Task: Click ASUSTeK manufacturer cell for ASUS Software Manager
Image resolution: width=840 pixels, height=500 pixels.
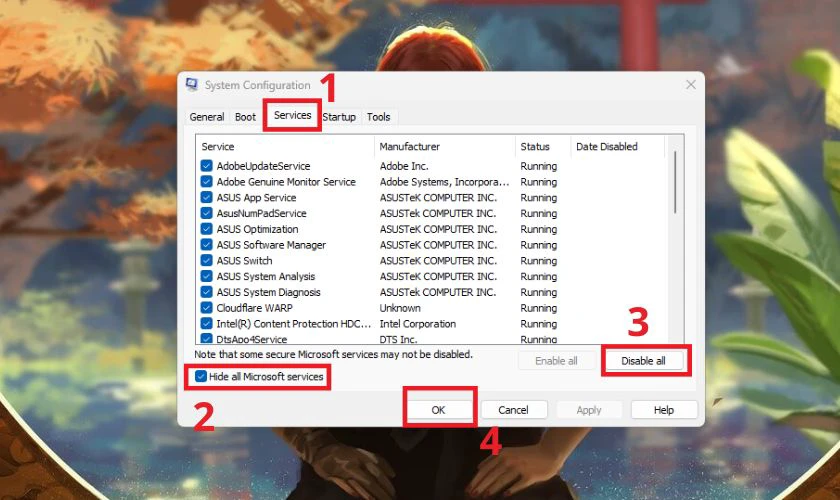Action: (438, 245)
